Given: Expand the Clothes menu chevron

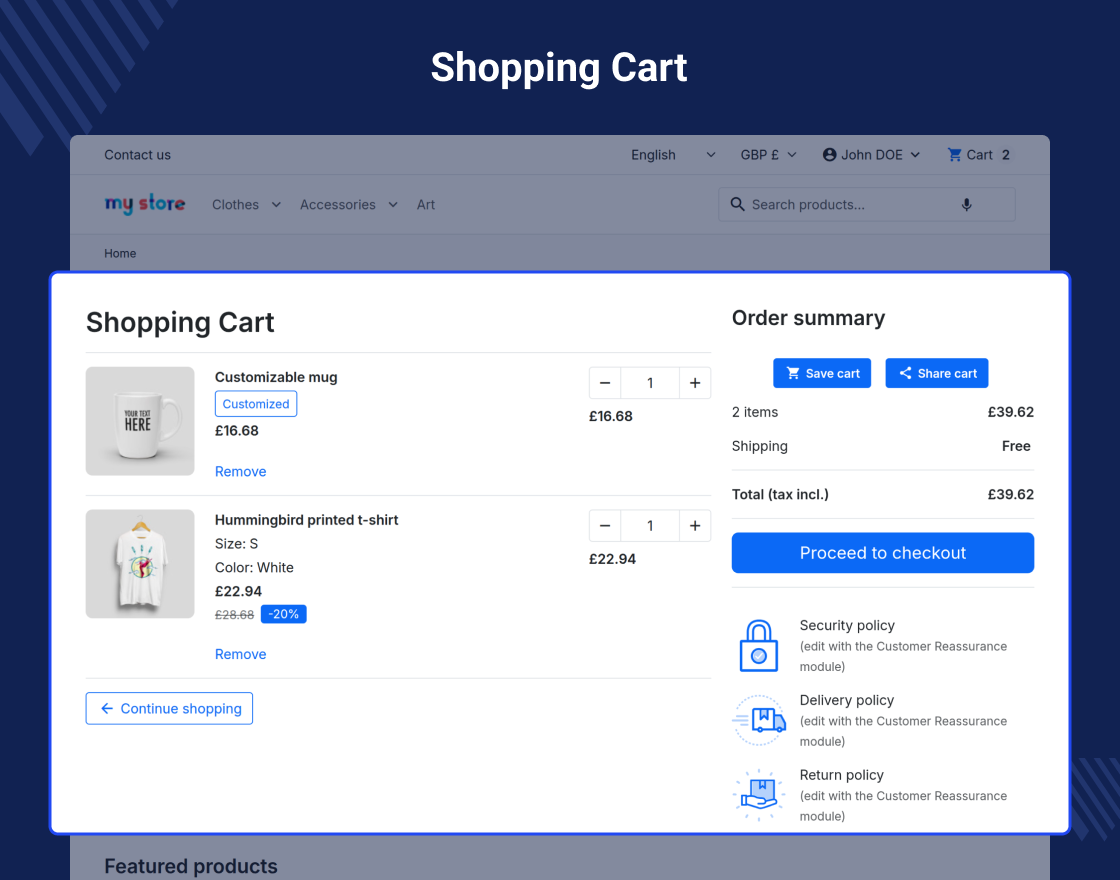Looking at the screenshot, I should (276, 205).
